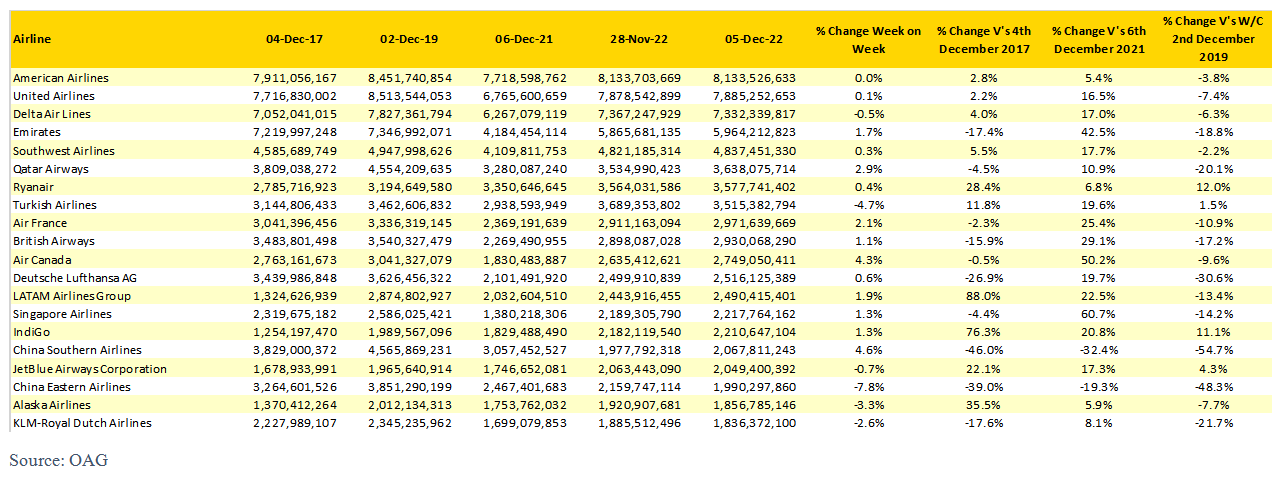Click KLM value 1,836,372,100

755,423
